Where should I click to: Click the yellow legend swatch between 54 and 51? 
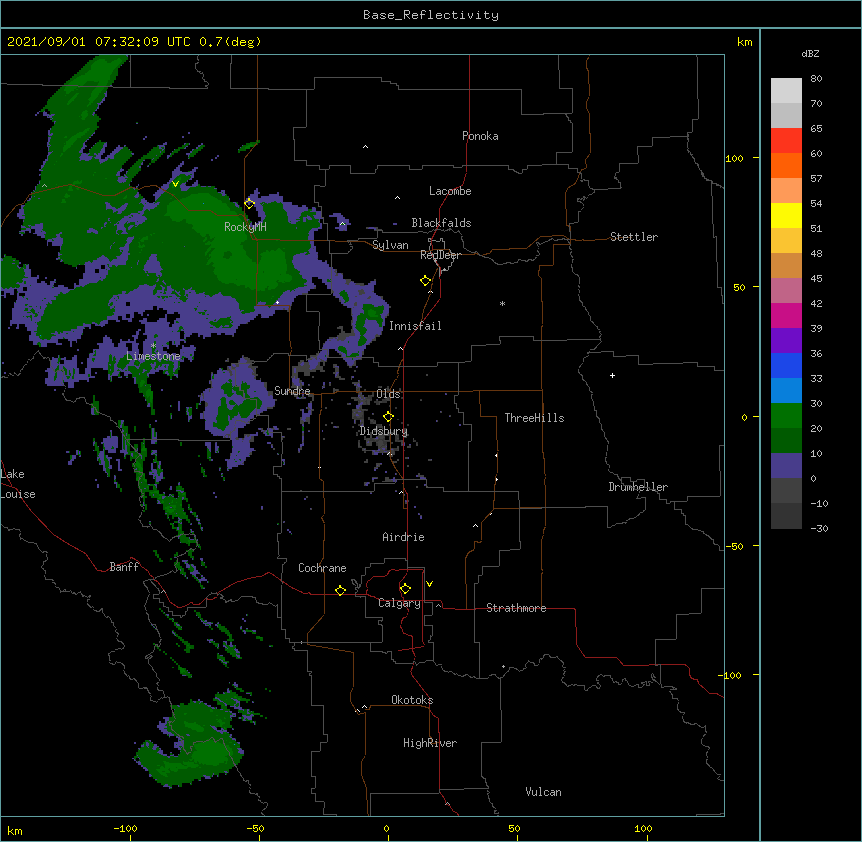(786, 215)
